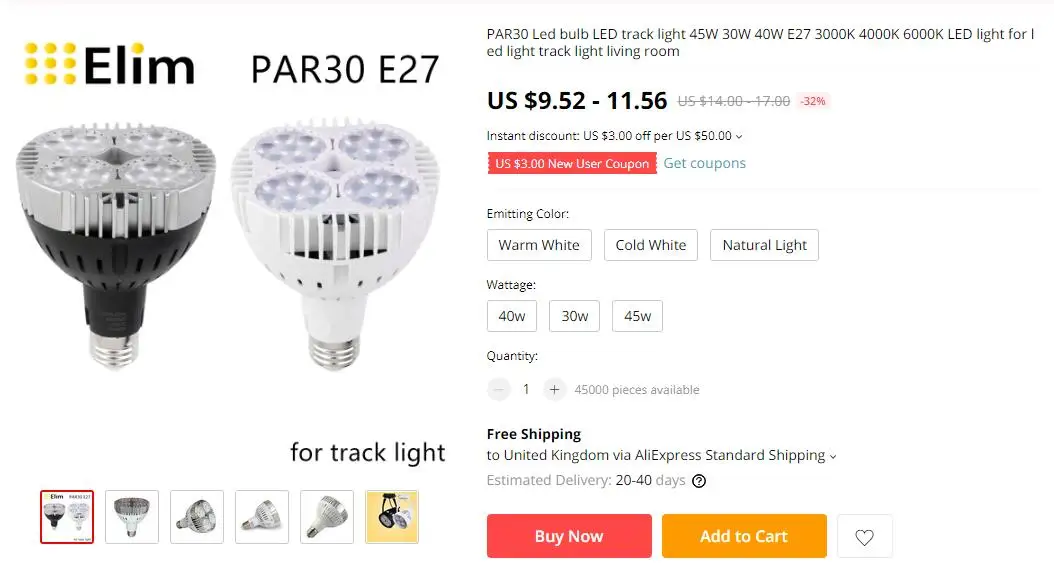1054x565 pixels.
Task: Add item to wishlist heart icon
Action: (864, 536)
